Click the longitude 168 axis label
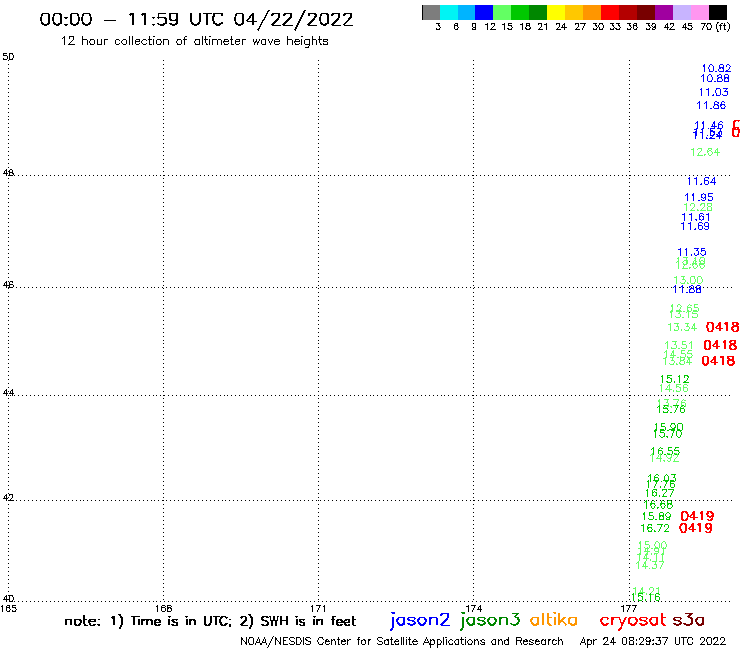This screenshot has width=740, height=650. point(163,608)
